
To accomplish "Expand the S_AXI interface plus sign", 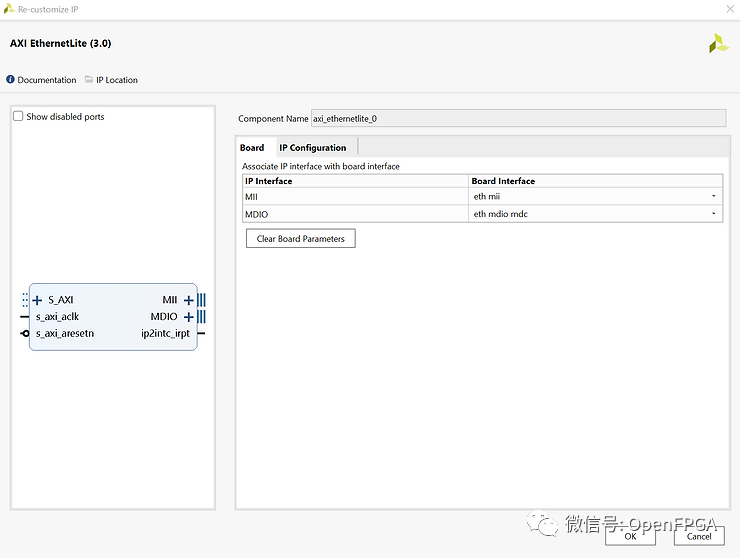I will 37,300.
